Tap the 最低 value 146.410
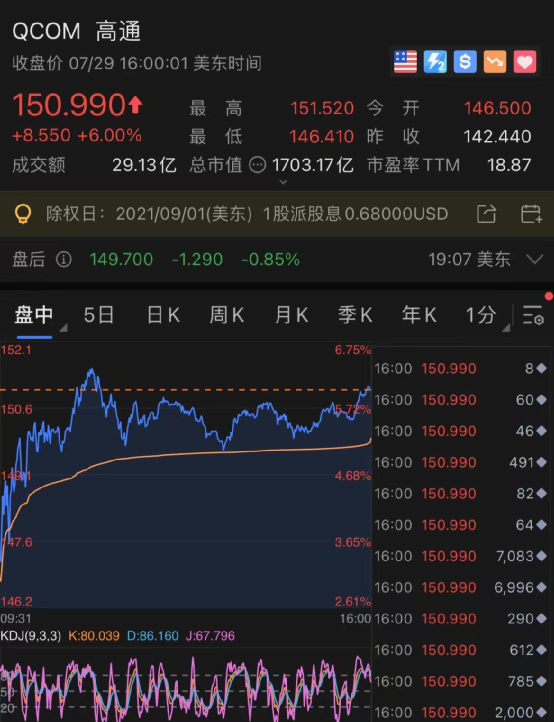554x722 pixels. click(x=322, y=136)
